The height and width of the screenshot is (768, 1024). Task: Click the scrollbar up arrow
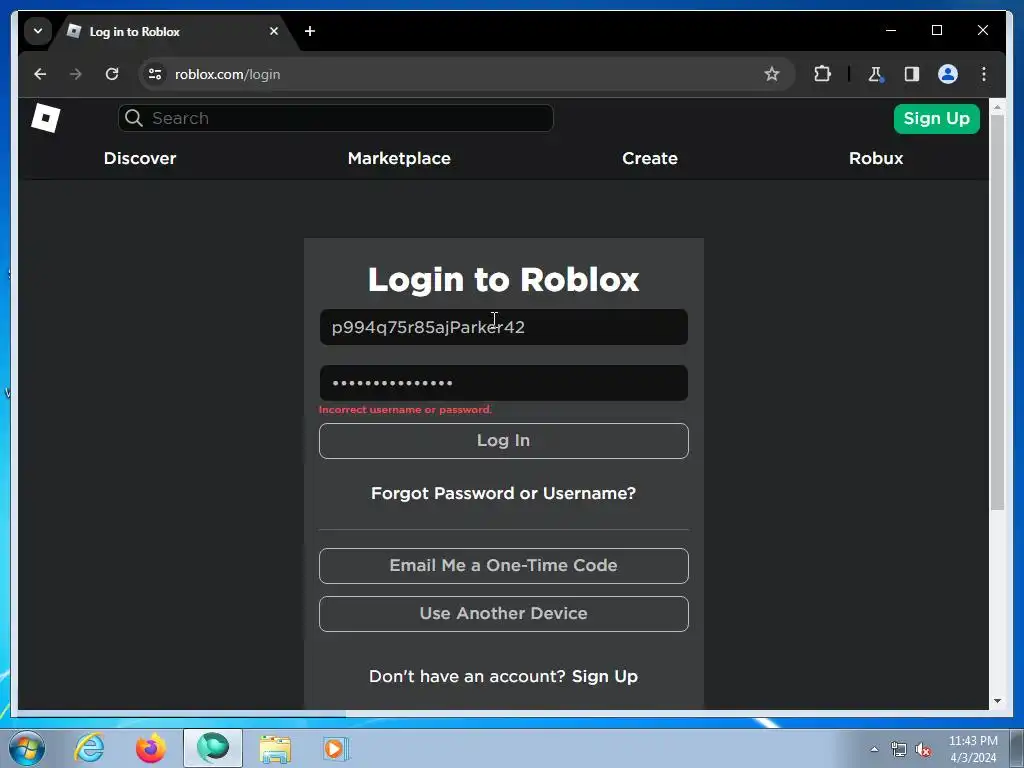click(997, 107)
